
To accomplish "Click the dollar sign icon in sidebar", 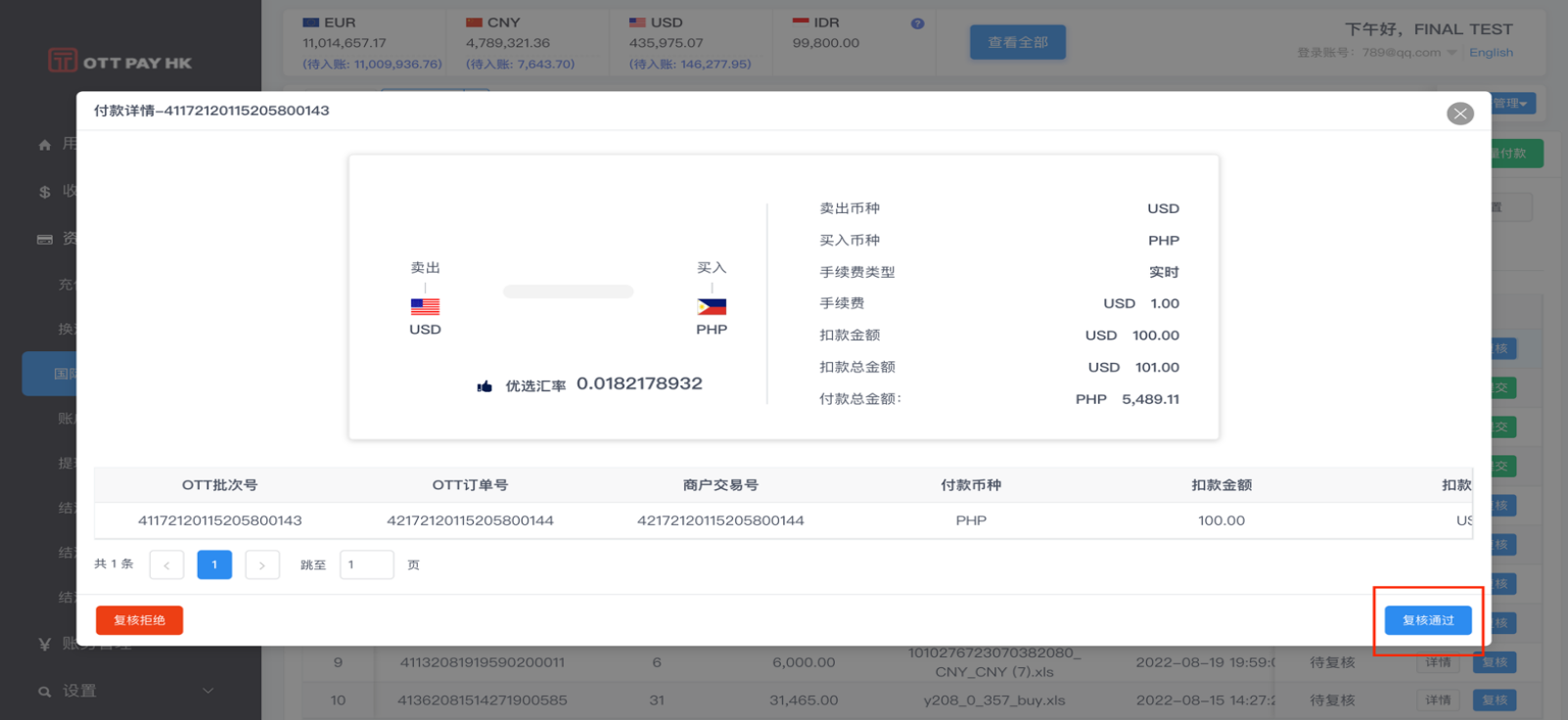I will [45, 192].
